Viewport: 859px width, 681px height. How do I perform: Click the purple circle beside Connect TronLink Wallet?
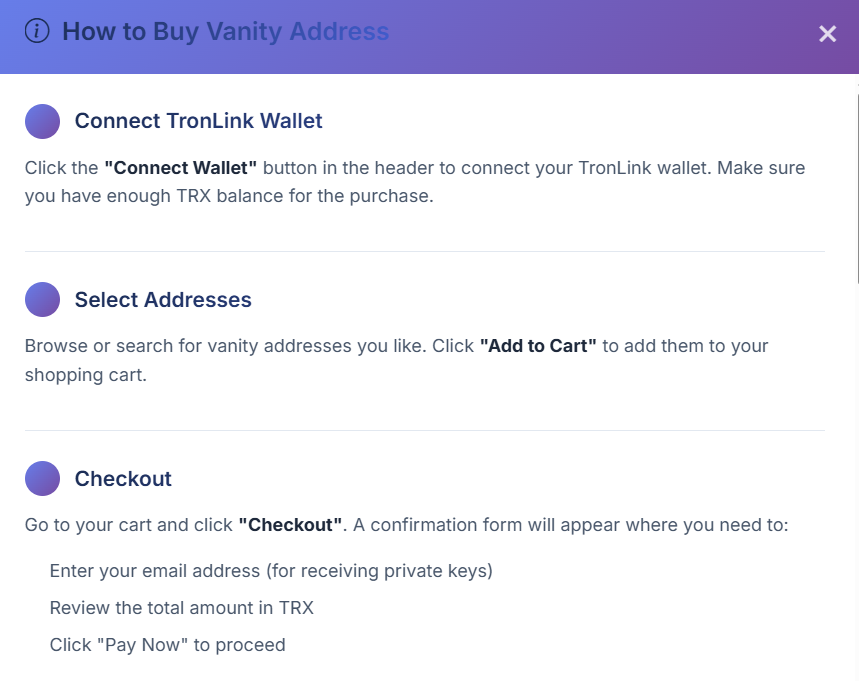coord(42,121)
